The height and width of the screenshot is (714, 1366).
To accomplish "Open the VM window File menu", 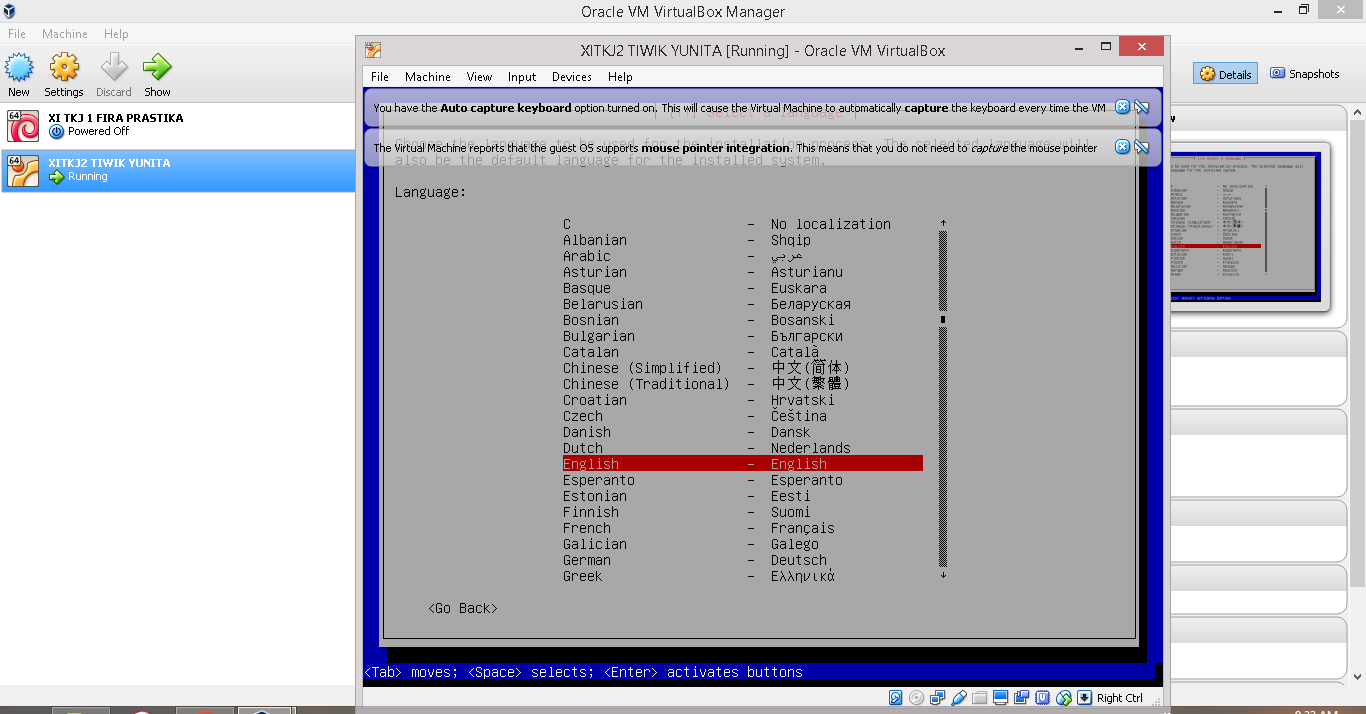I will coord(380,77).
